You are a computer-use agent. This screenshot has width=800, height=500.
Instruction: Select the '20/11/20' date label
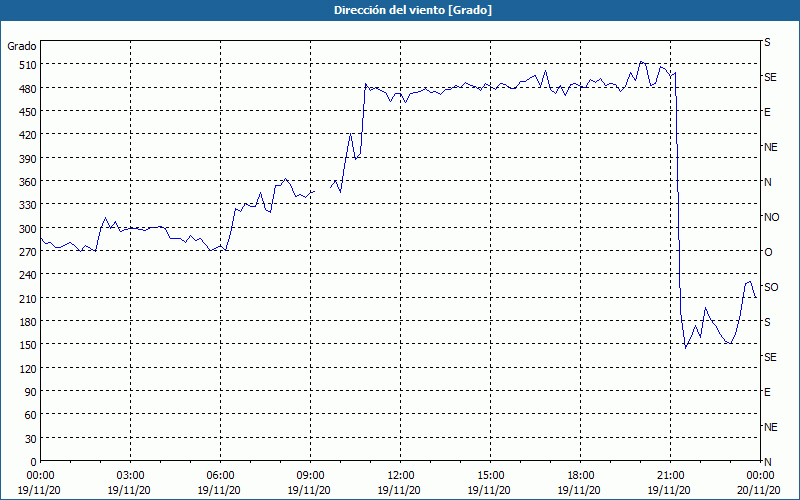[x=759, y=490]
